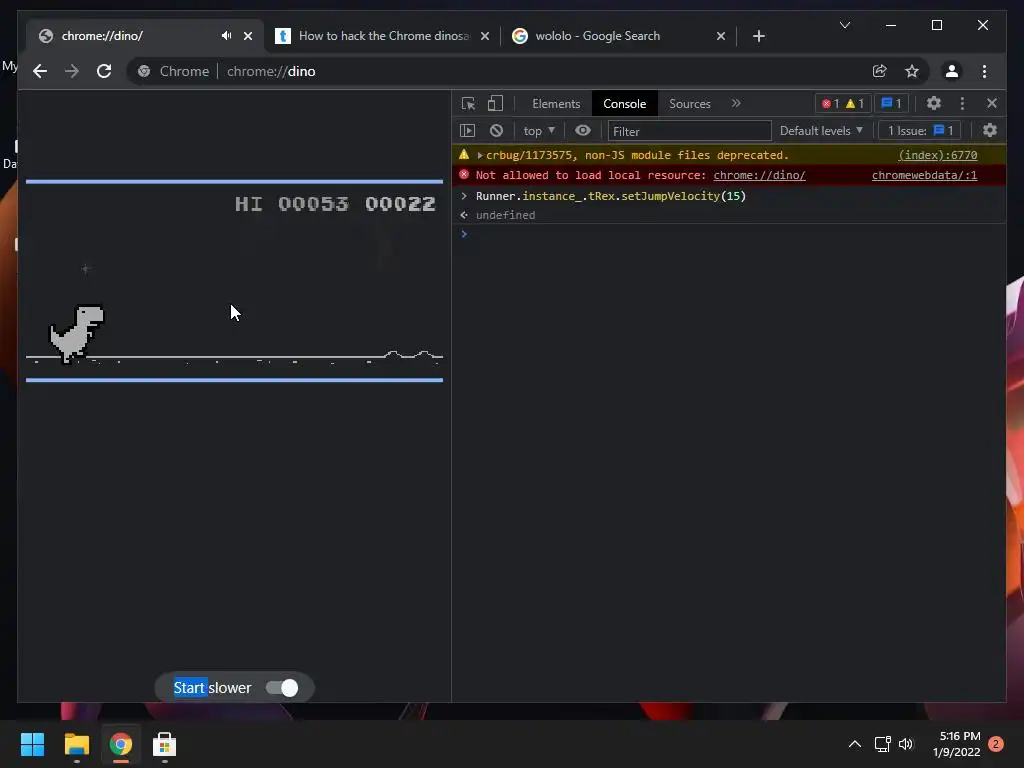Open DevTools settings gear icon
Viewport: 1024px width, 768px height.
934,103
